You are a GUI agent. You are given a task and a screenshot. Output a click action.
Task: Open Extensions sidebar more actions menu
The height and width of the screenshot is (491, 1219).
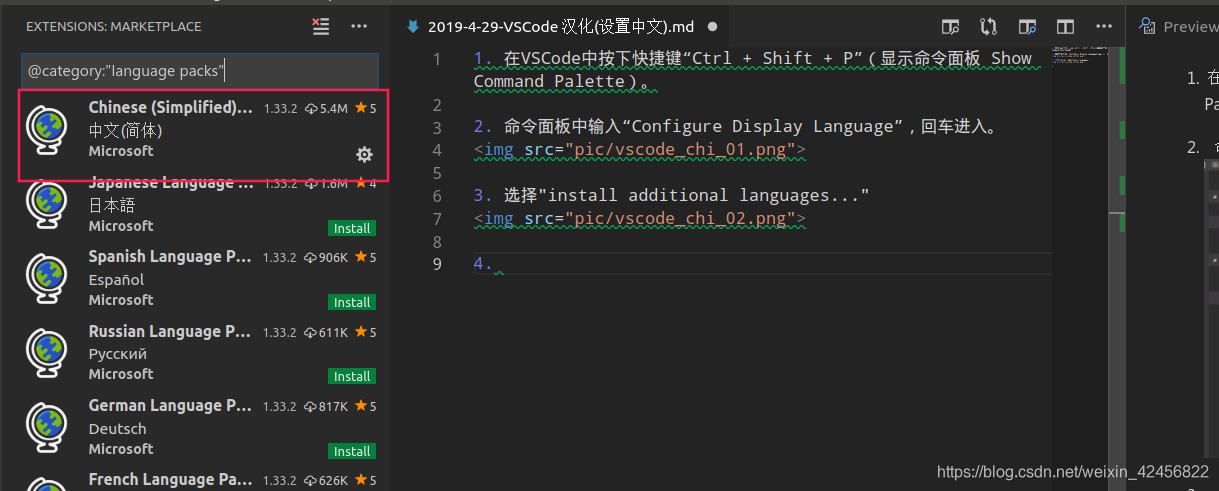tap(359, 27)
